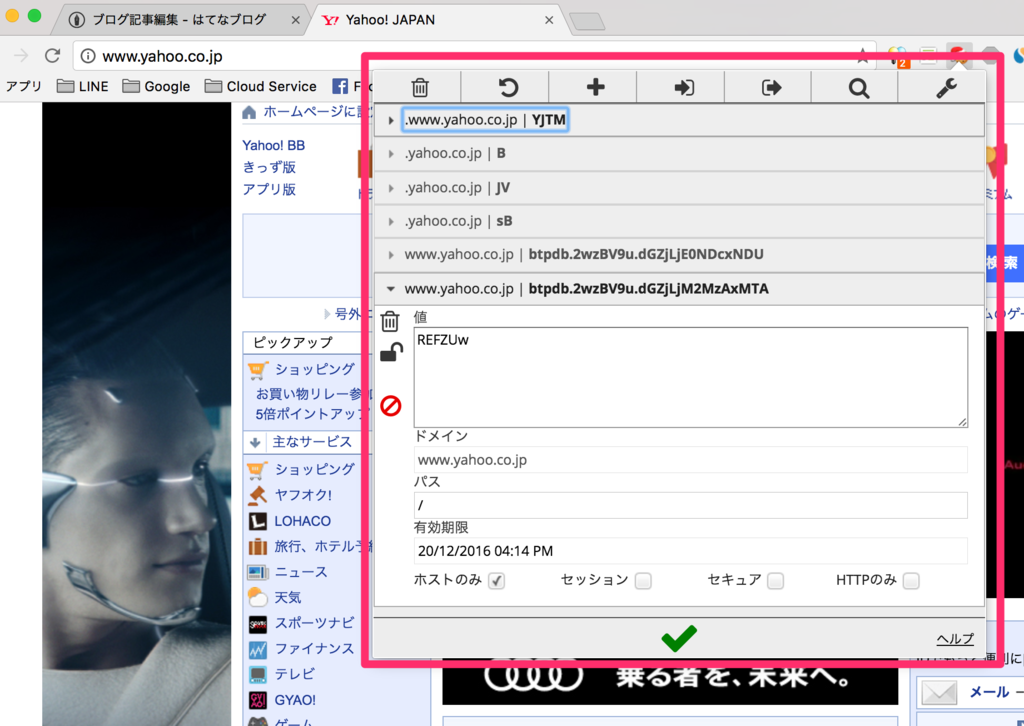
Task: Expand the .yahoo.co.jp | JV cookie row
Action: pyautogui.click(x=679, y=188)
